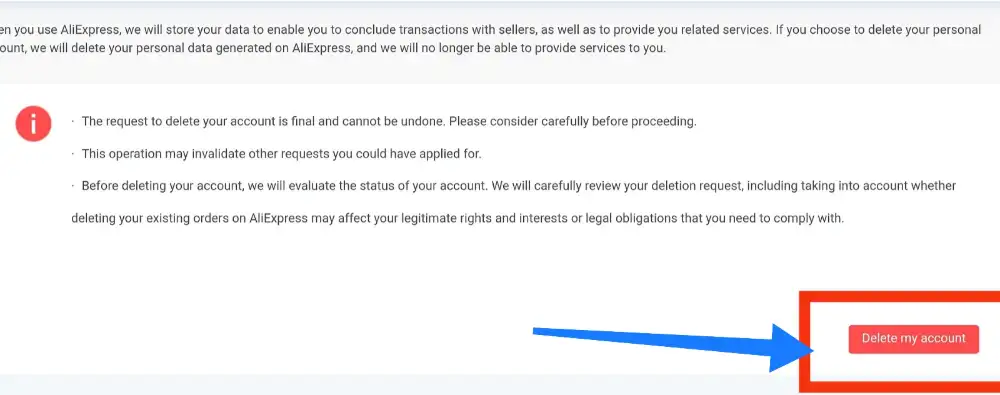Click bullet dot before 'This operation may invalidate'
Screen dimensions: 1000x395
point(73,154)
